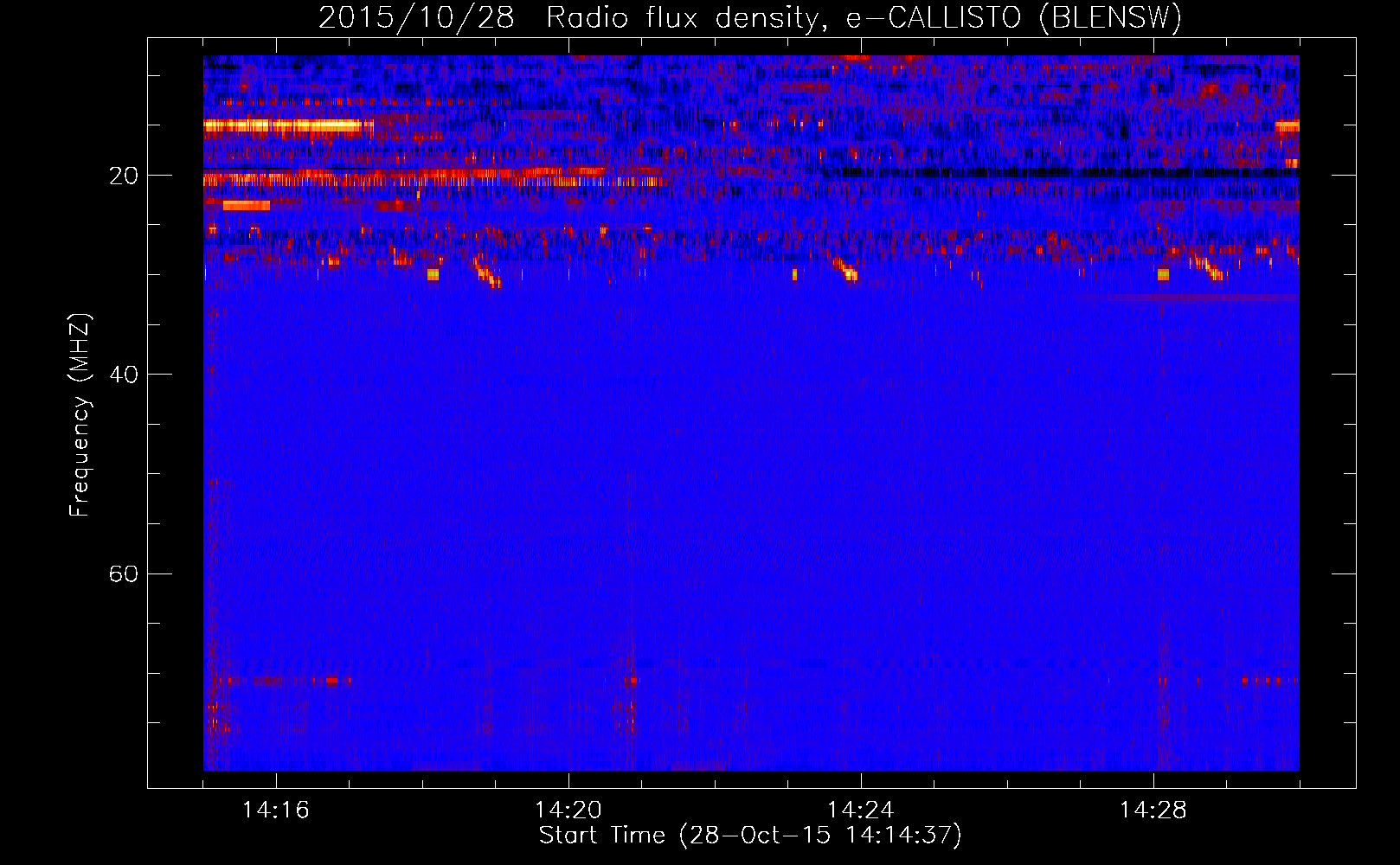Click the 14:28 time tick label
The width and height of the screenshot is (1400, 865).
(x=1153, y=811)
